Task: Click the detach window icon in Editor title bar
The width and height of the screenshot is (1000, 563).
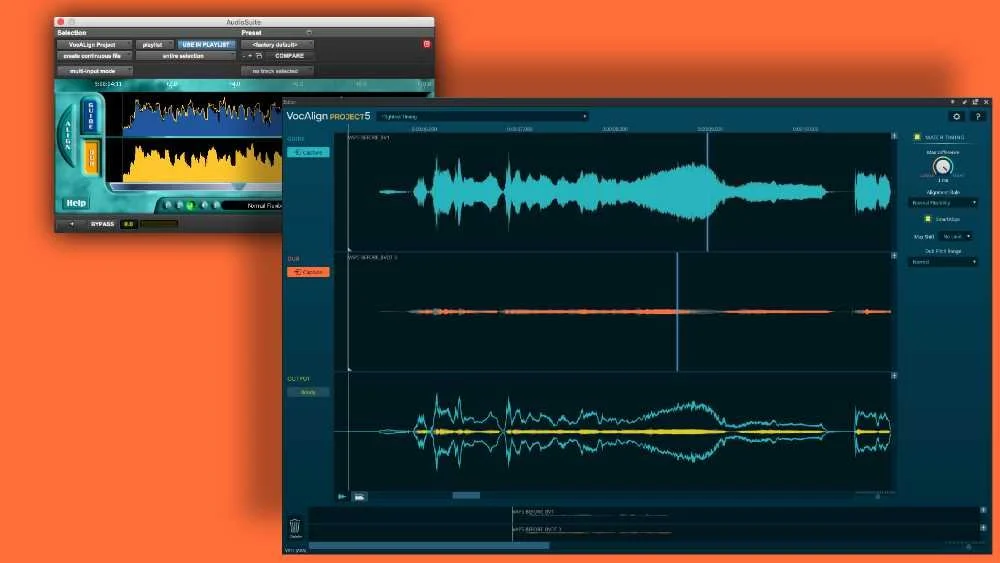Action: coord(975,102)
